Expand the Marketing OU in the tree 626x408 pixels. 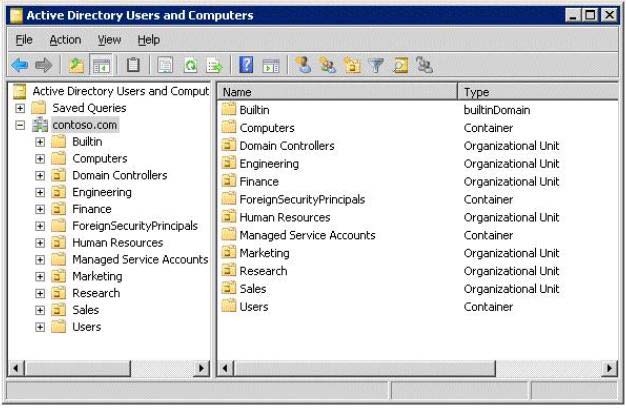click(40, 277)
